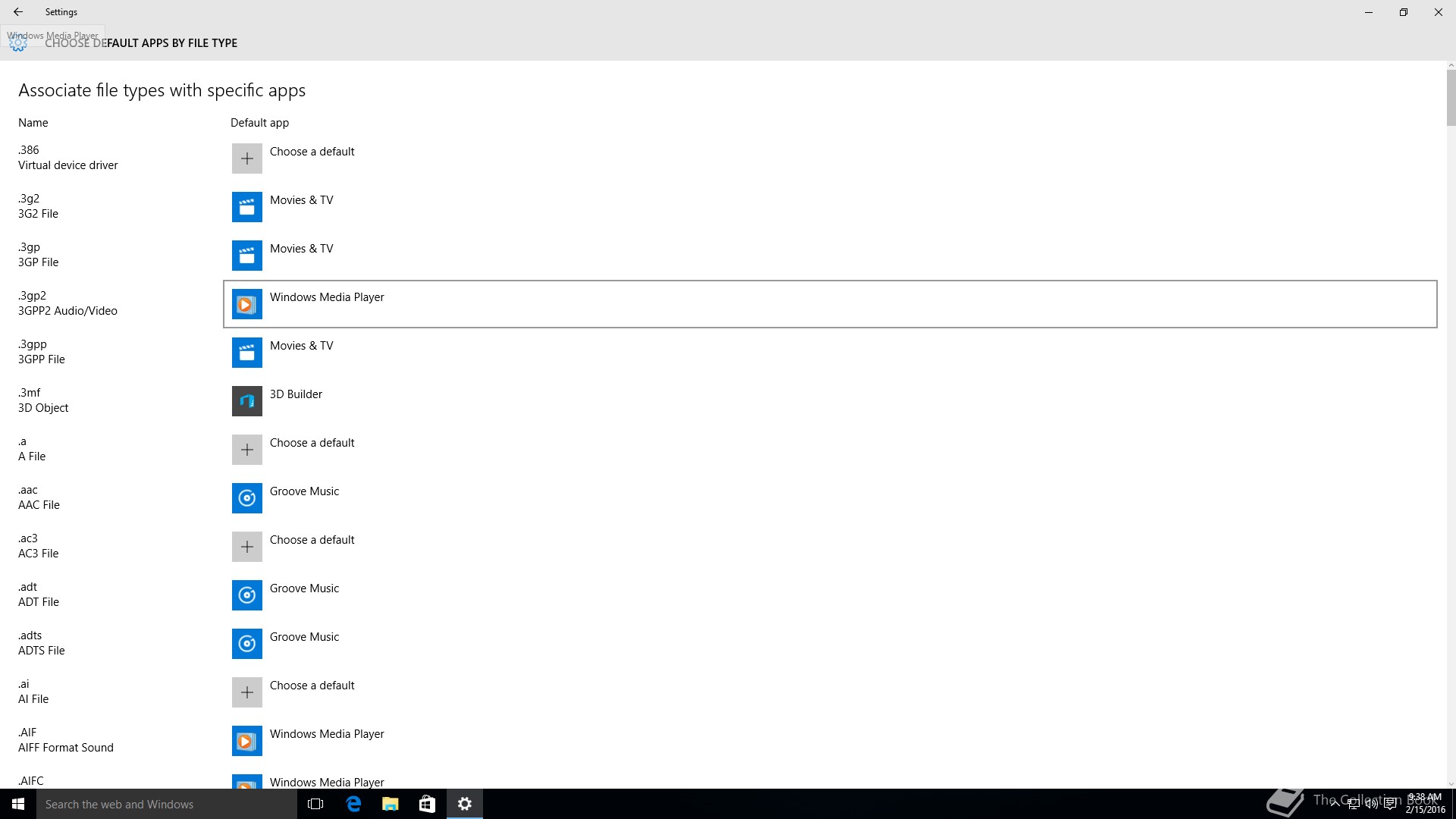Click the plus icon for .ai file

tap(246, 692)
